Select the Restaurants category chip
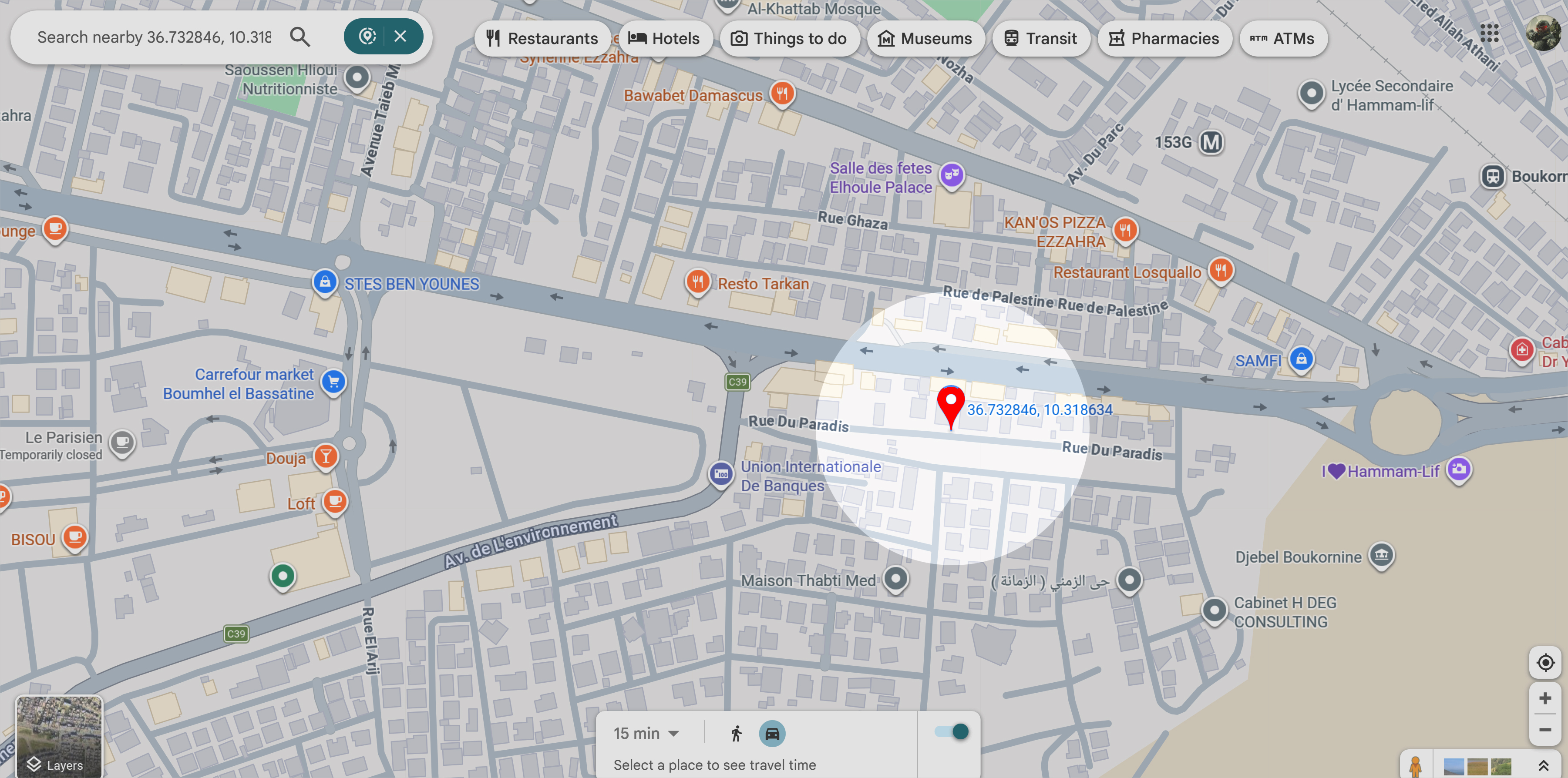The width and height of the screenshot is (1568, 778). (x=542, y=38)
